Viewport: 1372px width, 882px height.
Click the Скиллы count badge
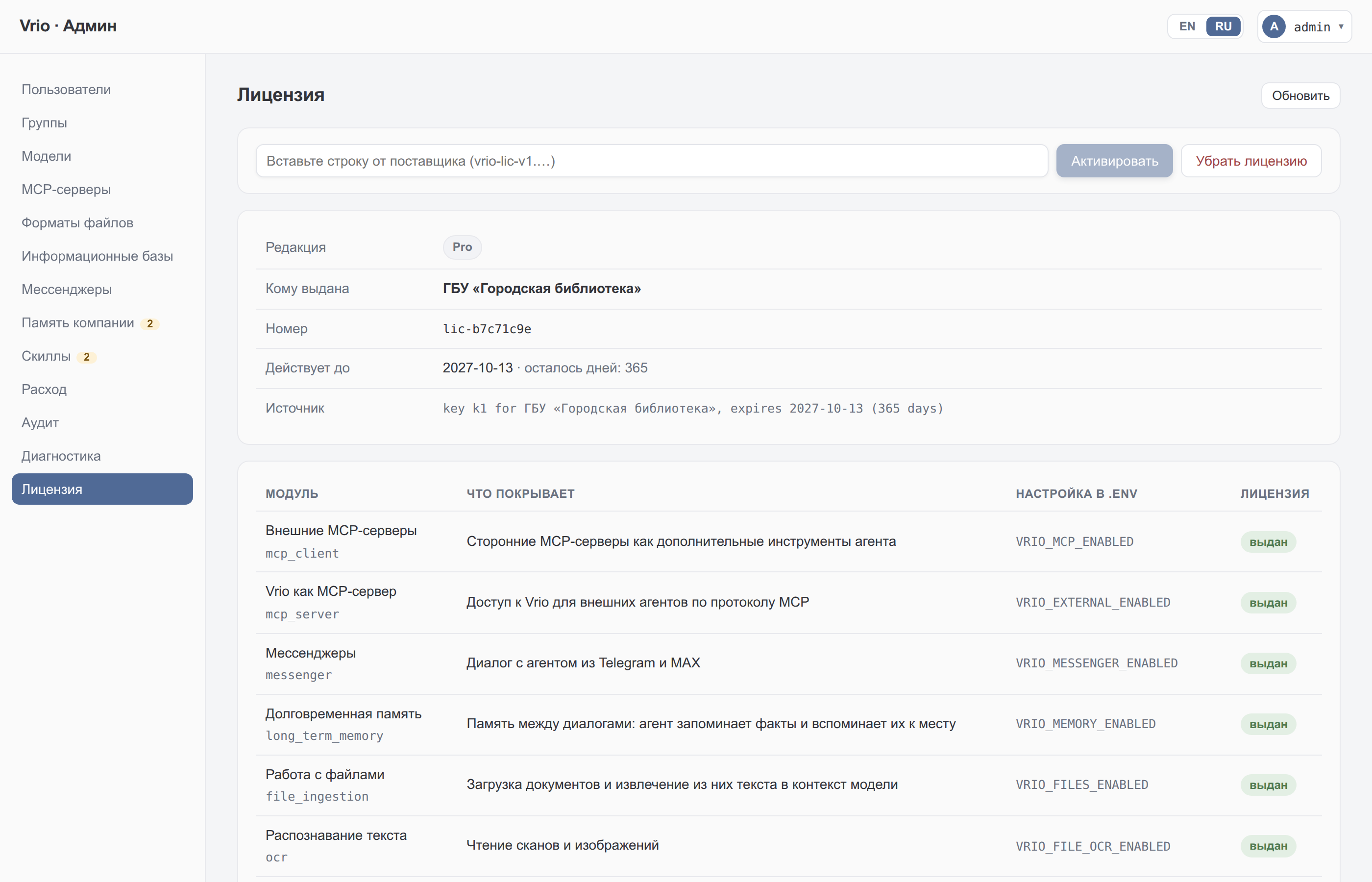86,357
